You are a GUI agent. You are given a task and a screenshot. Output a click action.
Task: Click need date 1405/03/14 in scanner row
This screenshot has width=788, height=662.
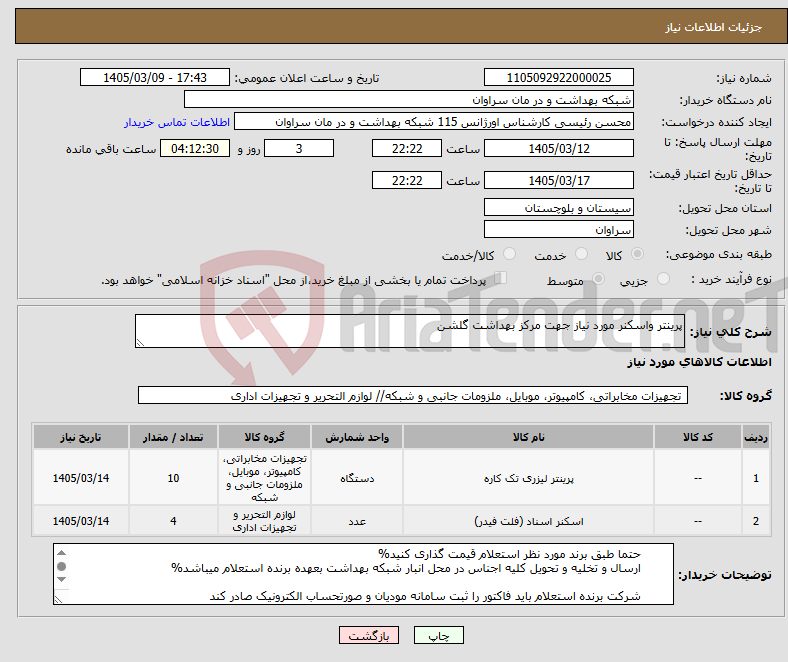tap(81, 521)
